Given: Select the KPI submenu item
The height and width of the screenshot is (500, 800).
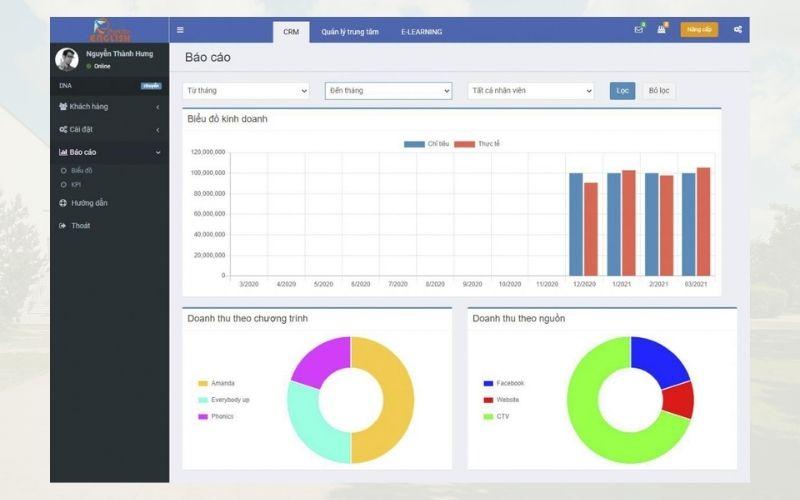Looking at the screenshot, I should pos(76,185).
